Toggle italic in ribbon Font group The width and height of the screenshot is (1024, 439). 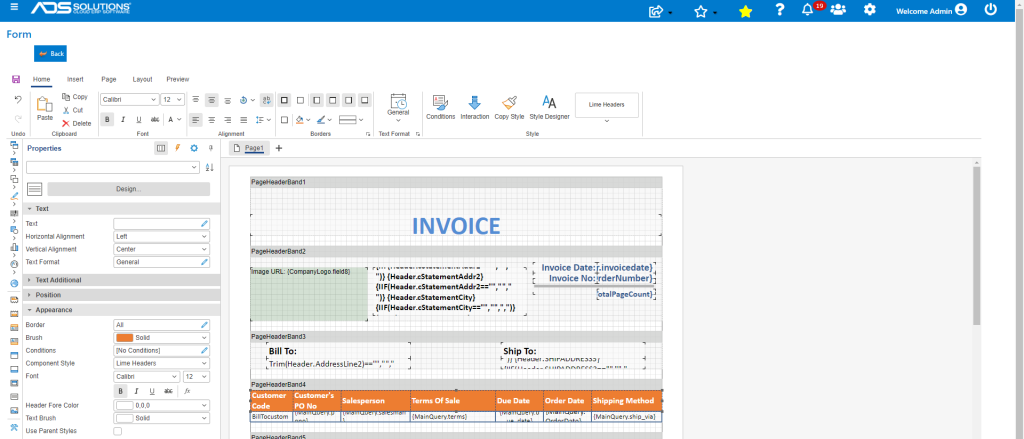[123, 120]
